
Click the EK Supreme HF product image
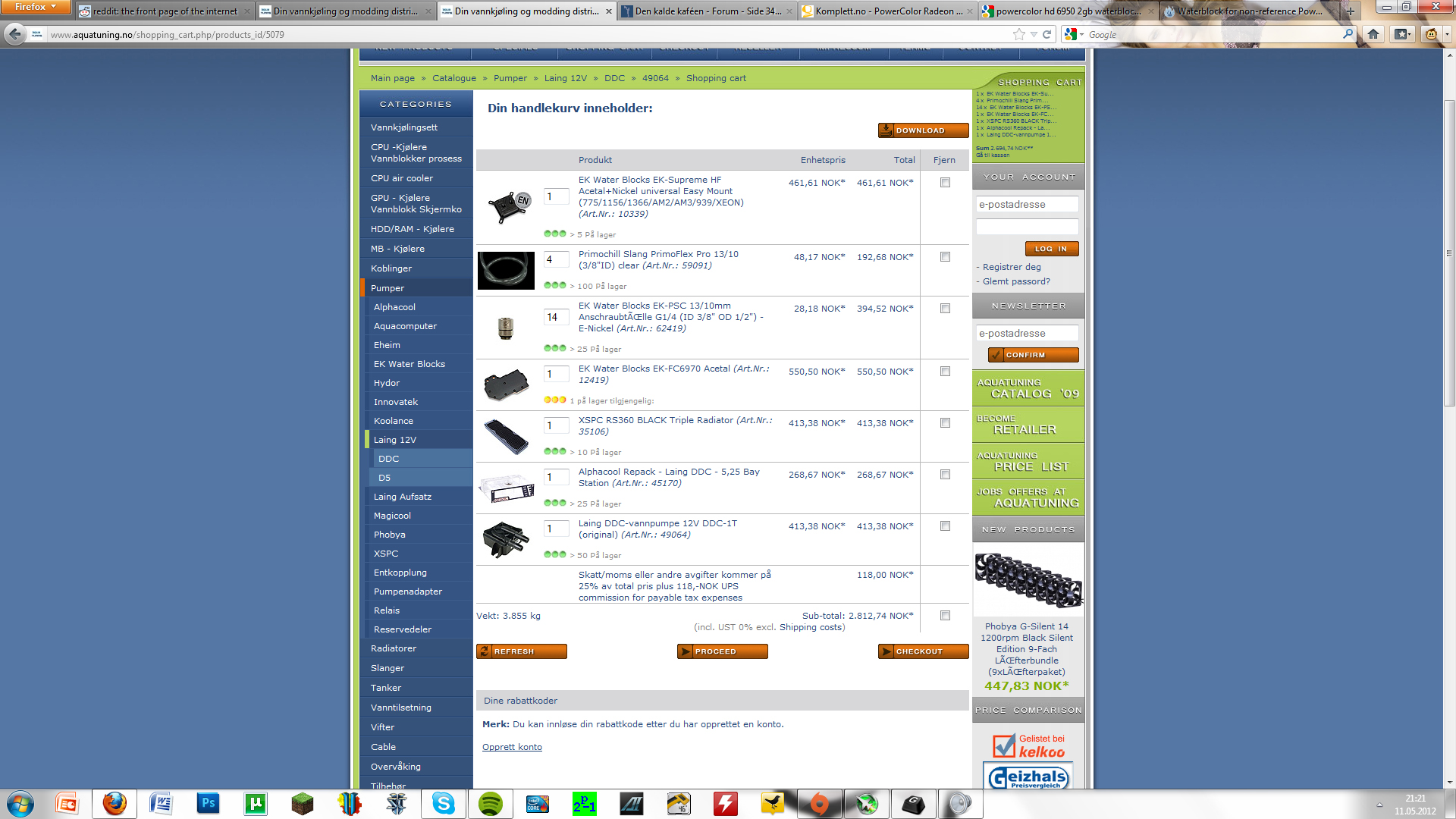click(x=509, y=206)
